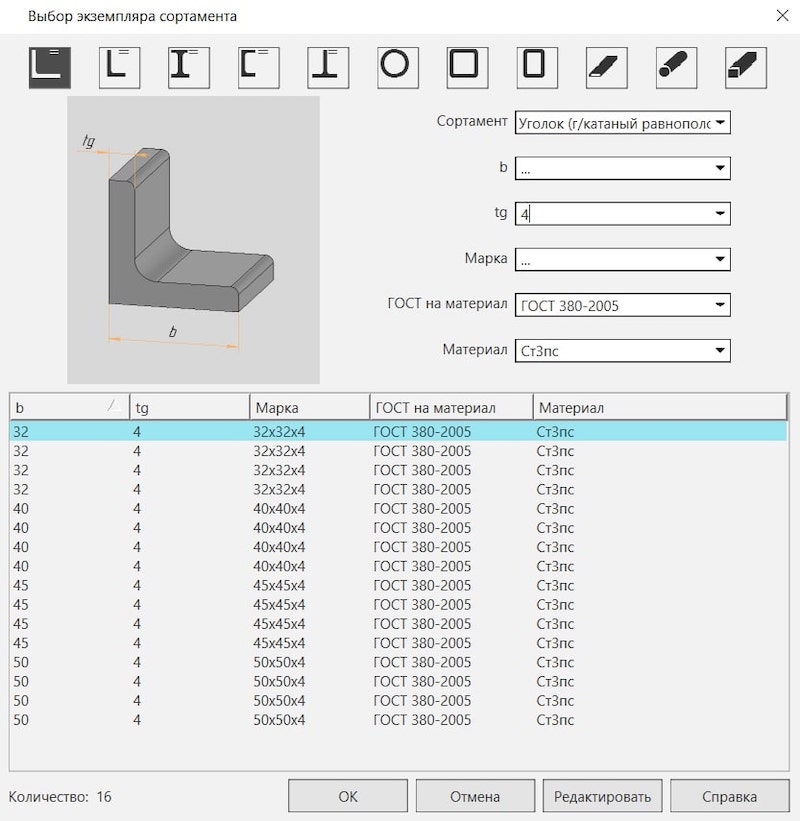Screen dimensions: 800x821
Task: Open the tg thickness dropdown
Action: click(x=720, y=214)
